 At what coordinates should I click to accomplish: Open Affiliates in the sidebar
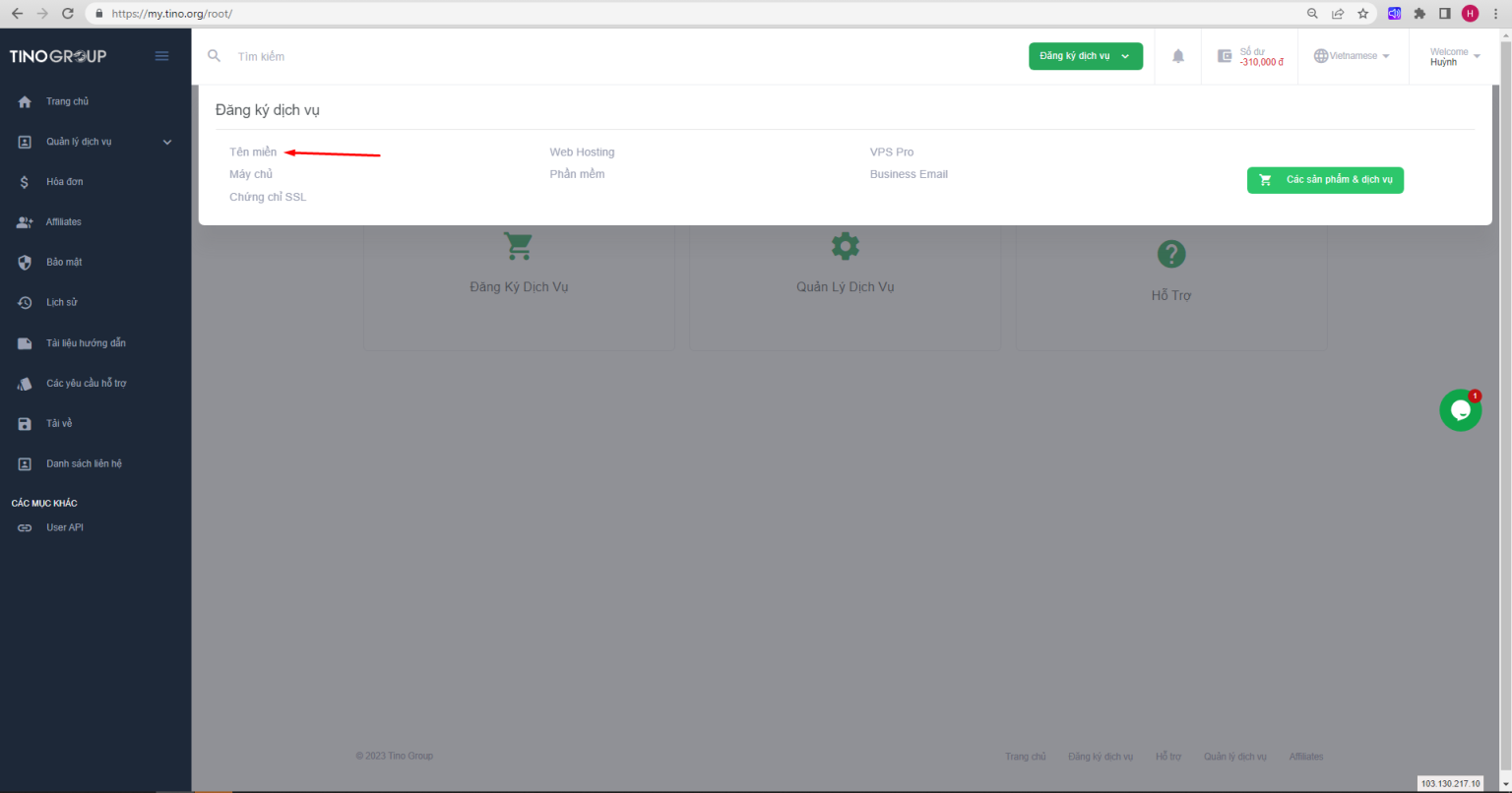tap(64, 222)
